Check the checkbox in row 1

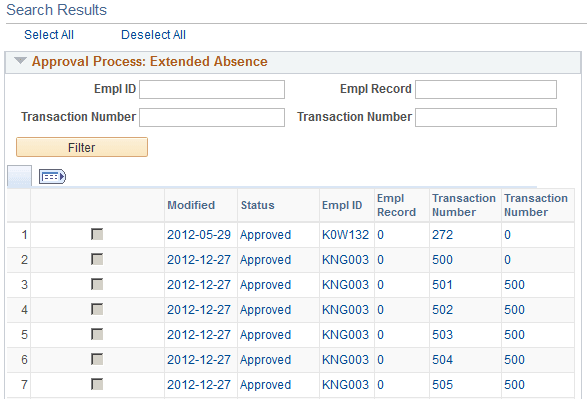[x=97, y=234]
